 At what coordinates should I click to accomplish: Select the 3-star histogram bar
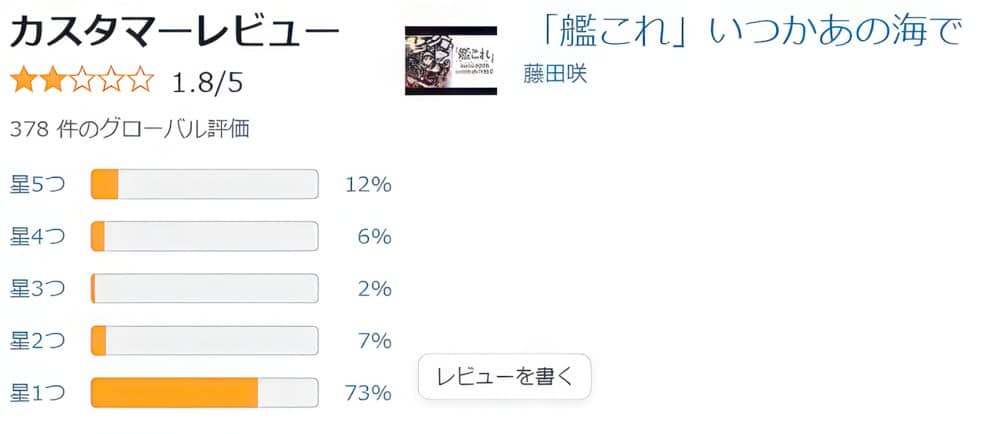tap(204, 289)
